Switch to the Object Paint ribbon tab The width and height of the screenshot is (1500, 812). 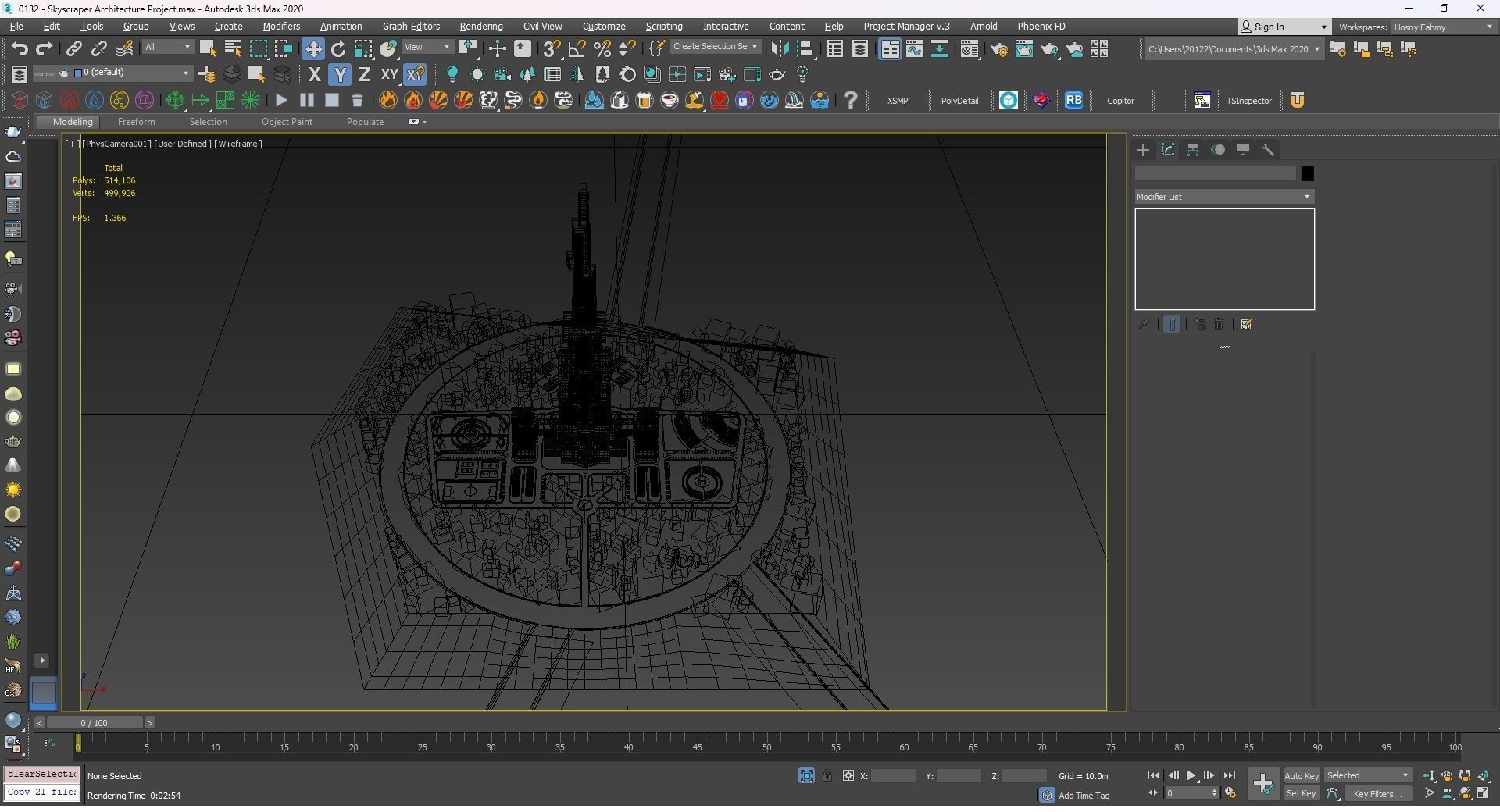pyautogui.click(x=287, y=122)
